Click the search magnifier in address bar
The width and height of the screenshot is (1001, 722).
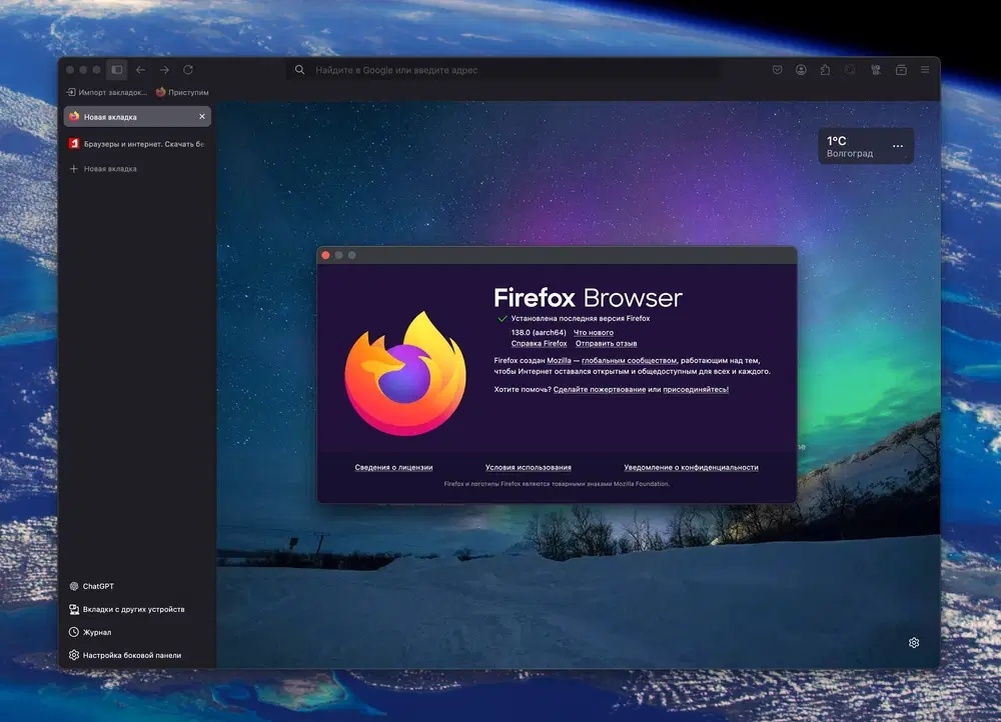(x=299, y=70)
